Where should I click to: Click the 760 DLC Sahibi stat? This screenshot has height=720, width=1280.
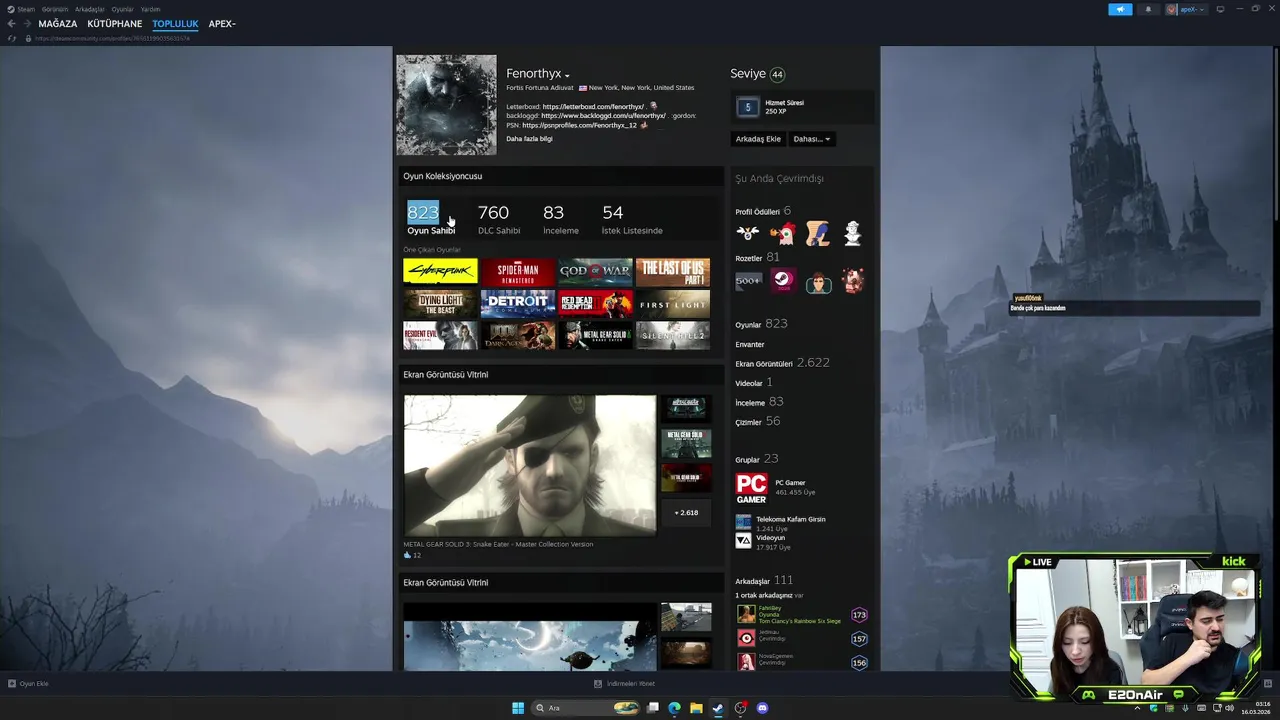tap(499, 219)
